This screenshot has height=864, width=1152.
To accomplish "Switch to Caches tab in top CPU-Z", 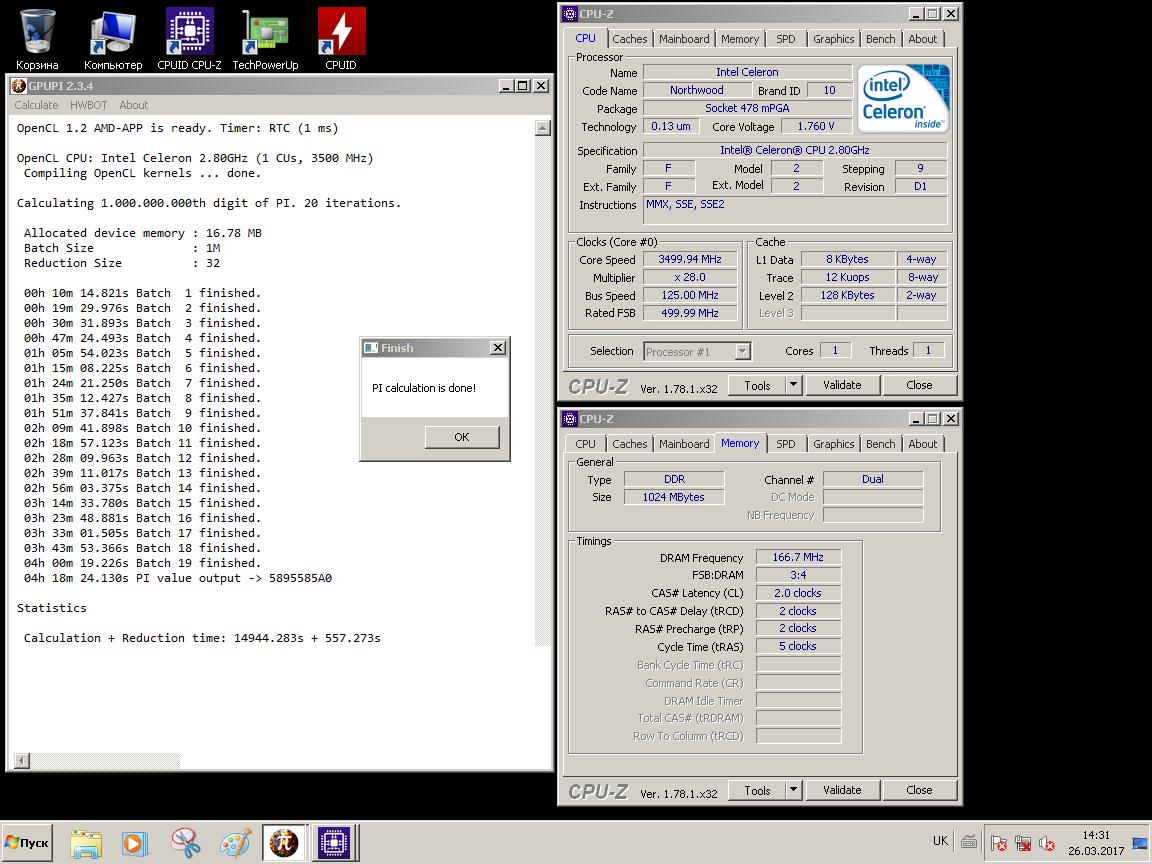I will [x=630, y=39].
